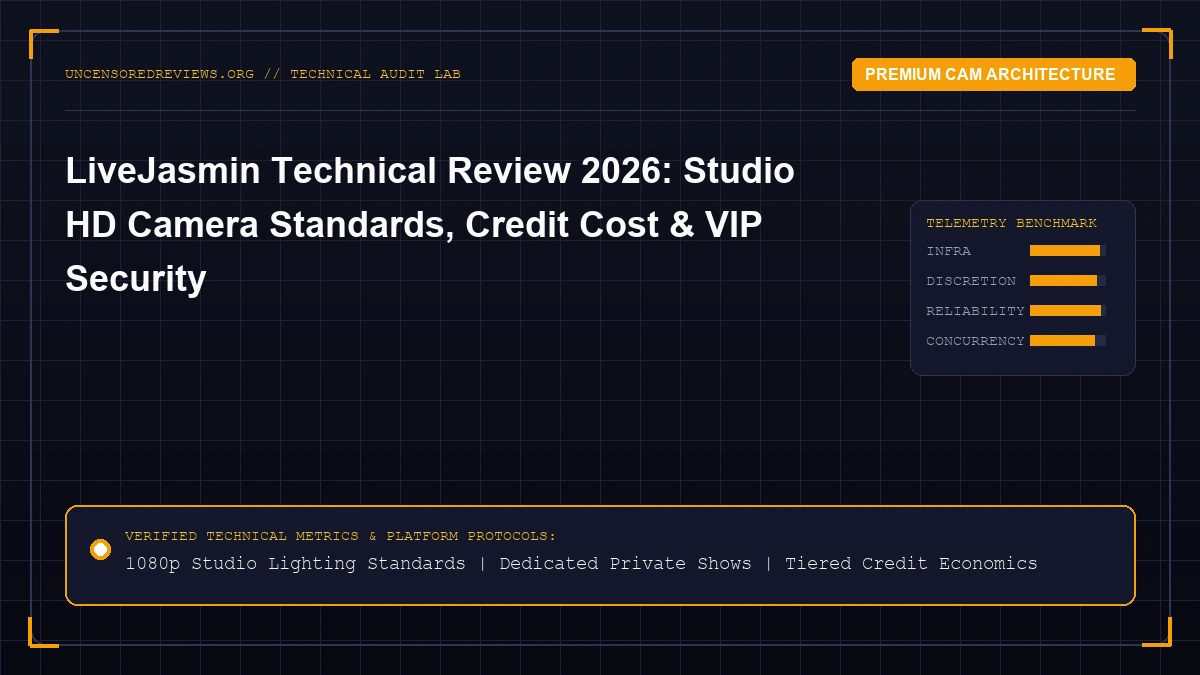Click the RELIABILITY label

tap(975, 311)
